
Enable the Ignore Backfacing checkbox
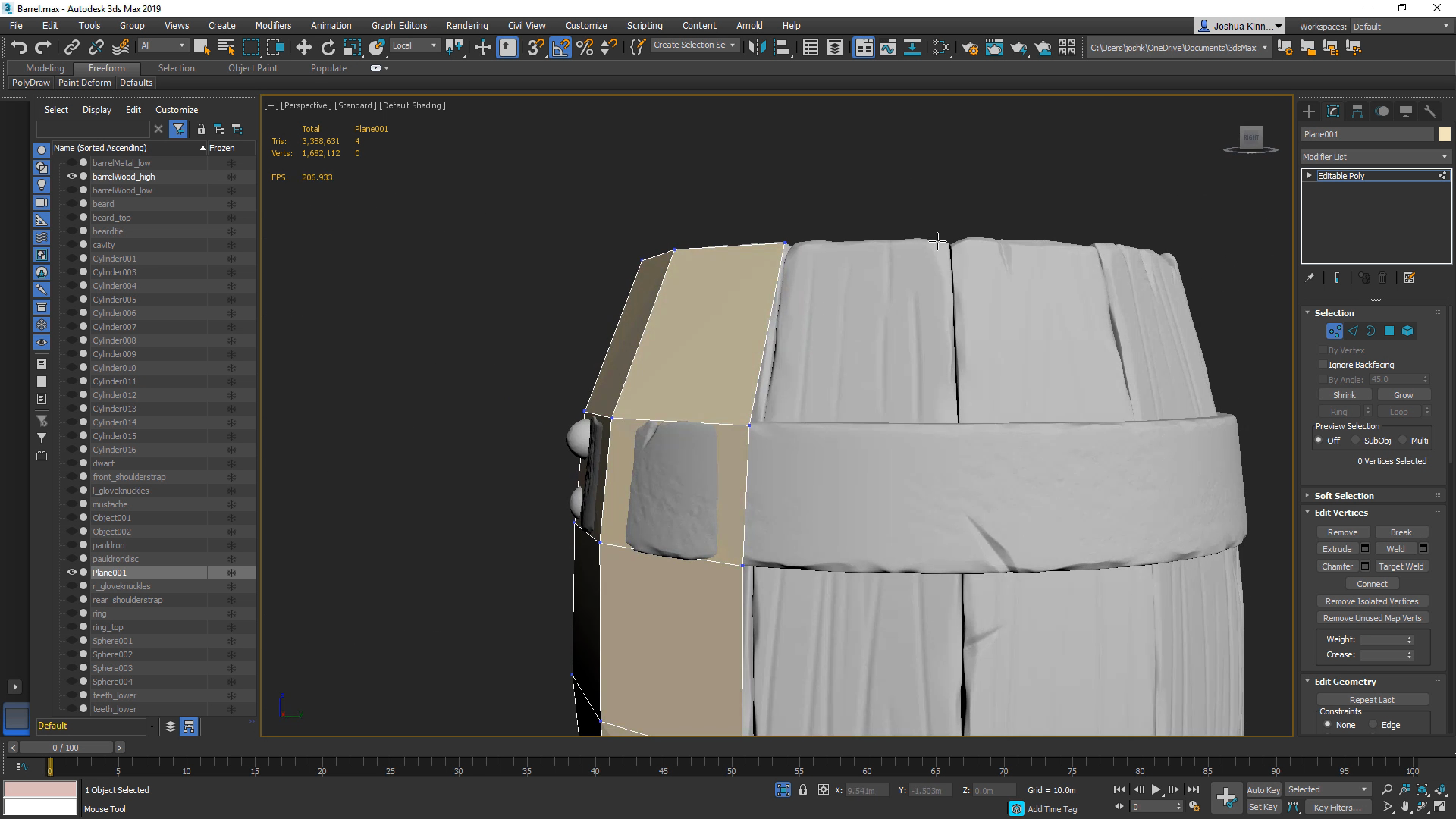coord(1324,365)
